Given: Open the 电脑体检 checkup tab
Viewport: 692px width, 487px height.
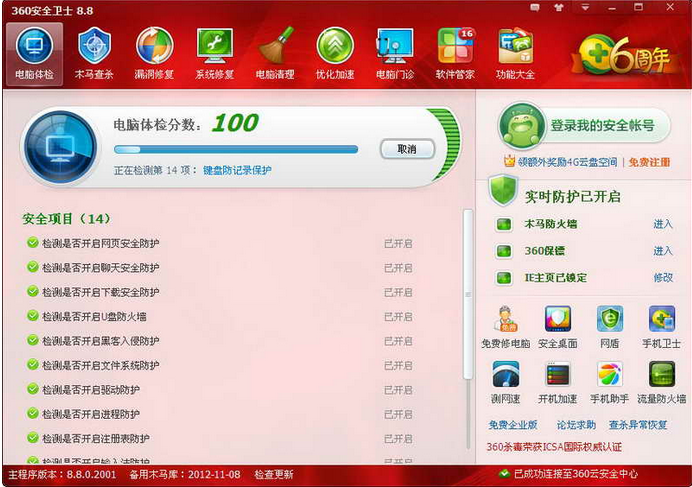Looking at the screenshot, I should click(x=34, y=54).
